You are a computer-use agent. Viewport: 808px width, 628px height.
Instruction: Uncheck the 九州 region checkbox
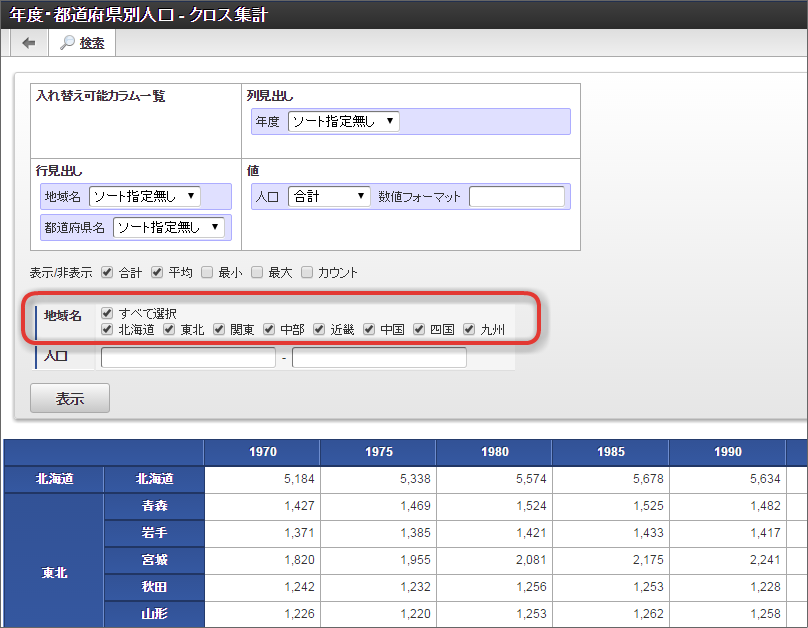[468, 329]
